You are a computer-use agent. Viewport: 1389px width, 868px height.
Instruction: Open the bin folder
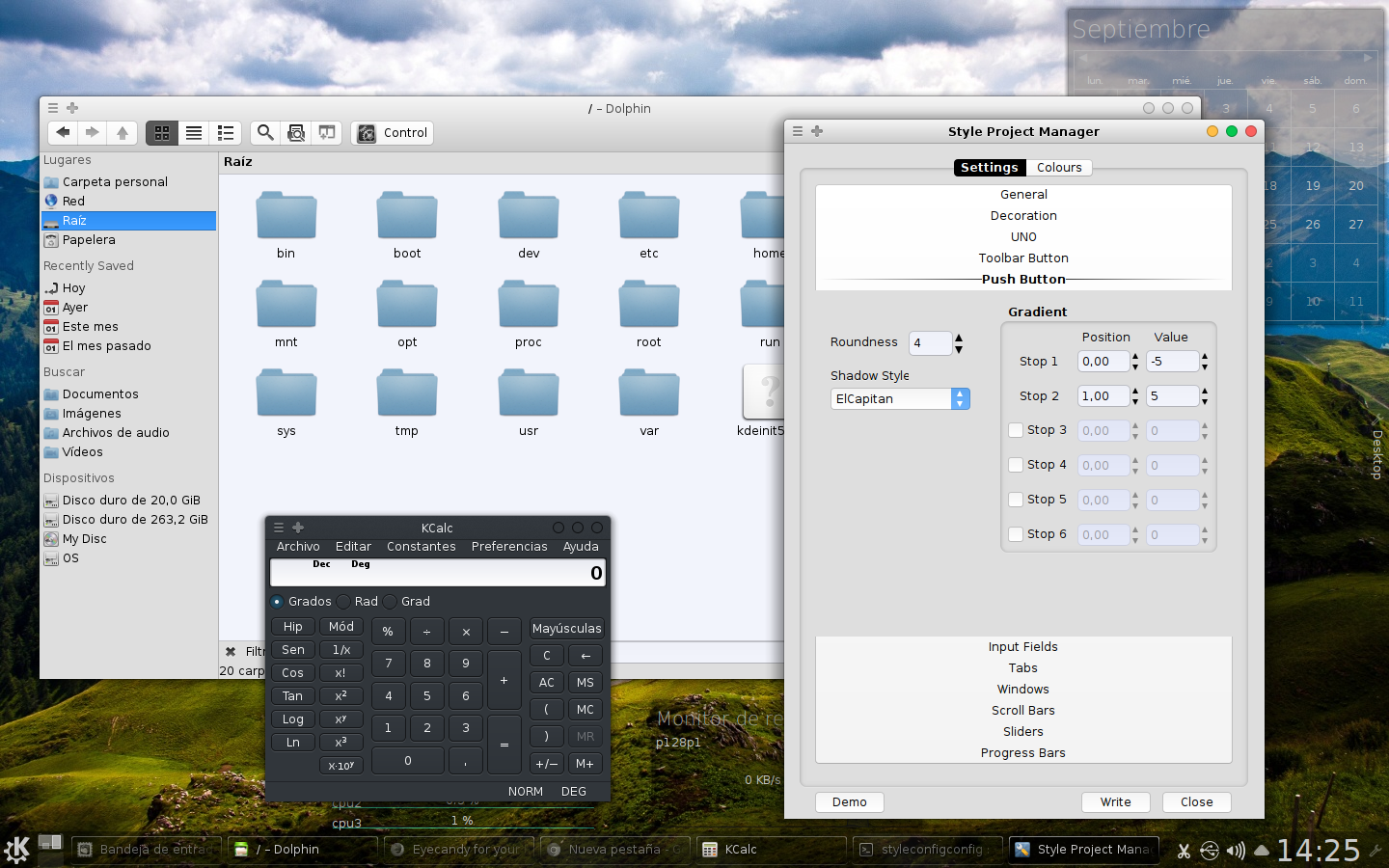(x=286, y=225)
